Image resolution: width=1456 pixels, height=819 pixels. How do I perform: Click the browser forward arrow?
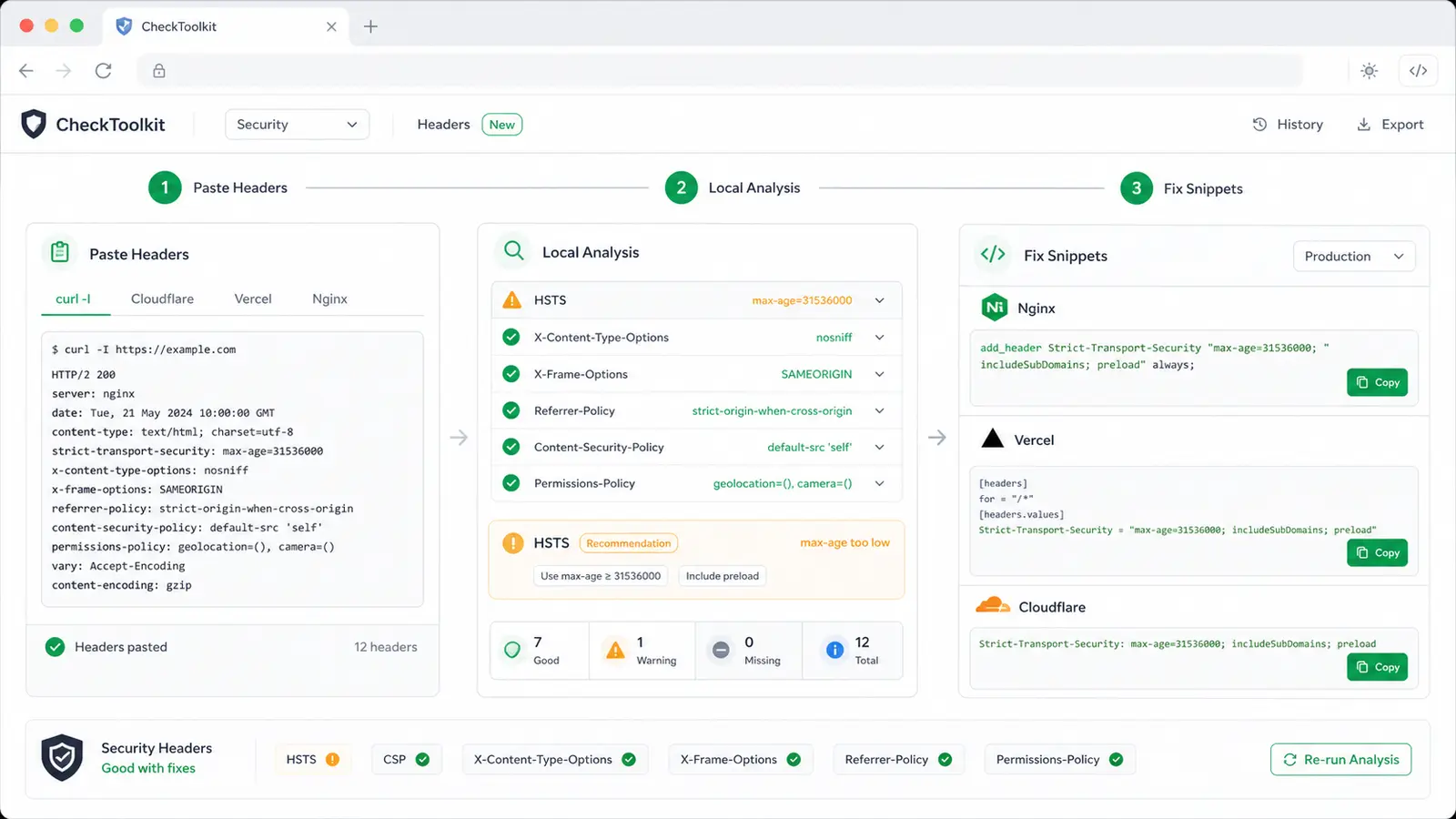tap(64, 71)
